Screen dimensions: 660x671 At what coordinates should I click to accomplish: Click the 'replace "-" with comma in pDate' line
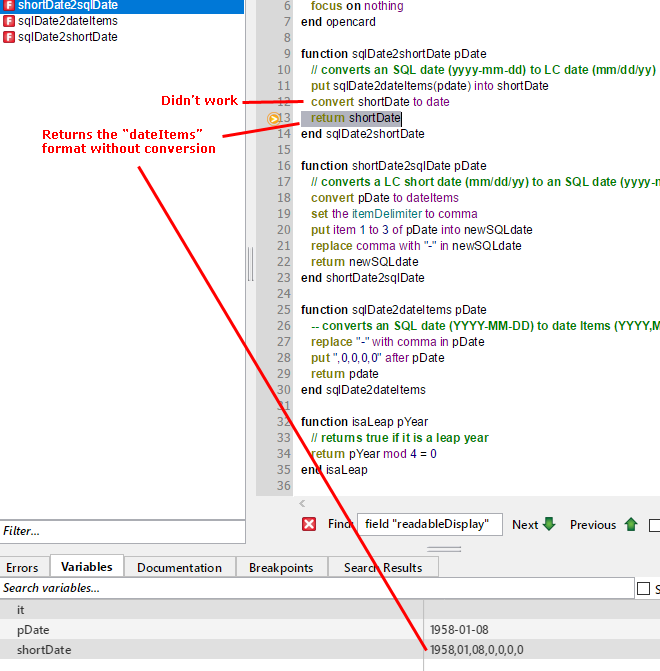(397, 341)
